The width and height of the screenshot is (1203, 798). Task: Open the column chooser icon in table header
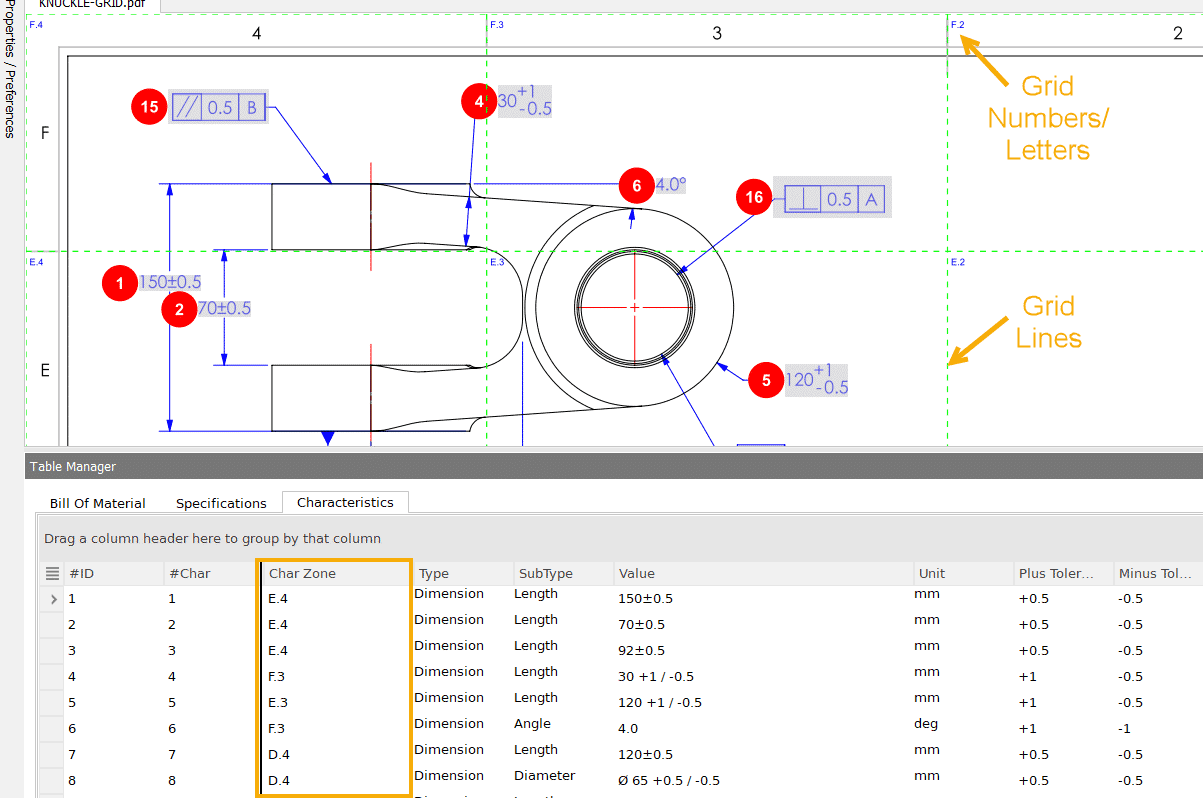tap(53, 573)
